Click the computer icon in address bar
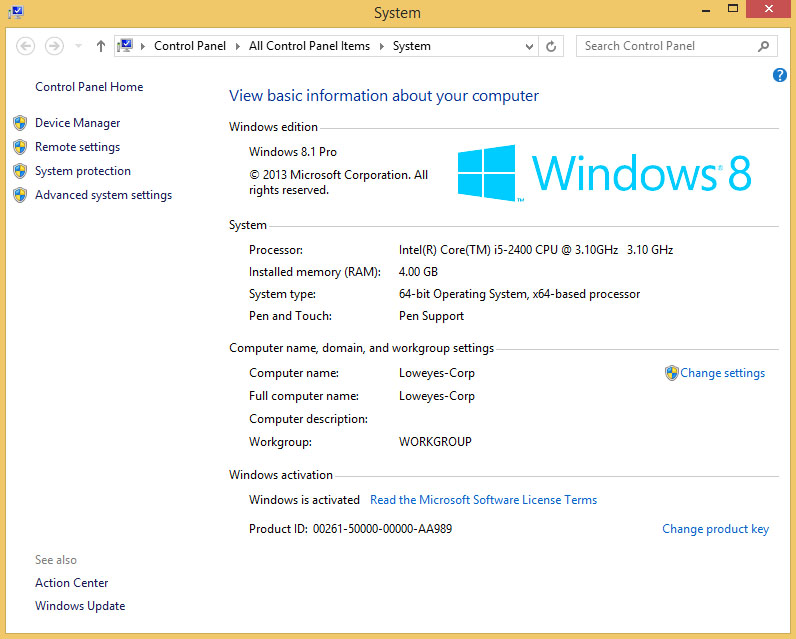This screenshot has width=796, height=639. [125, 46]
